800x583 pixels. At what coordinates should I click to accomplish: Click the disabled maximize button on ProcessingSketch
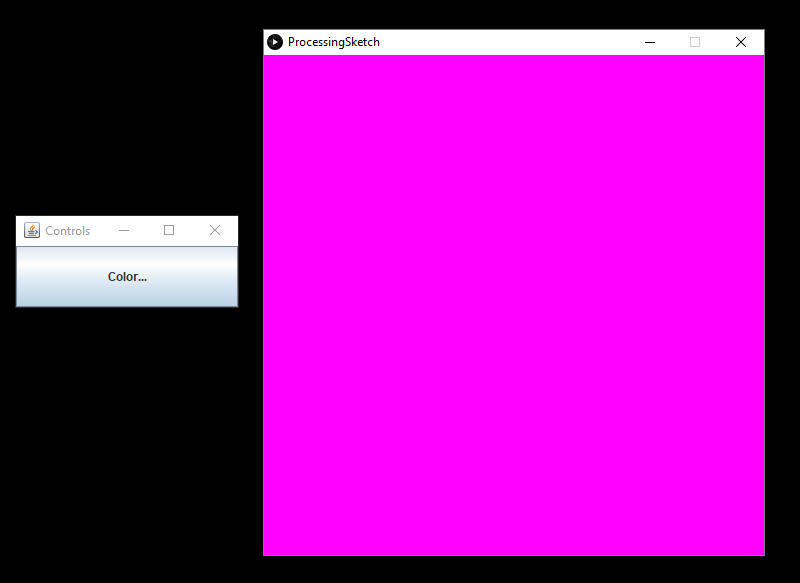[695, 42]
